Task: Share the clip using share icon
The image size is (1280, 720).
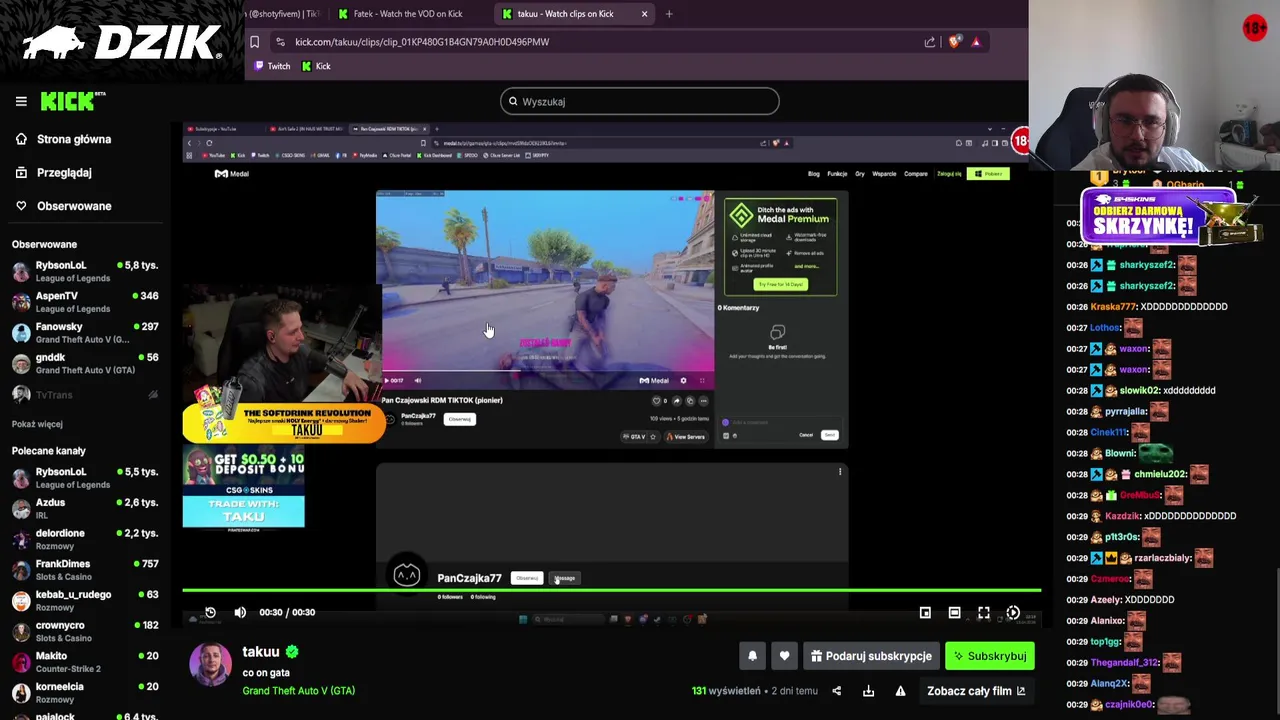Action: click(x=837, y=691)
